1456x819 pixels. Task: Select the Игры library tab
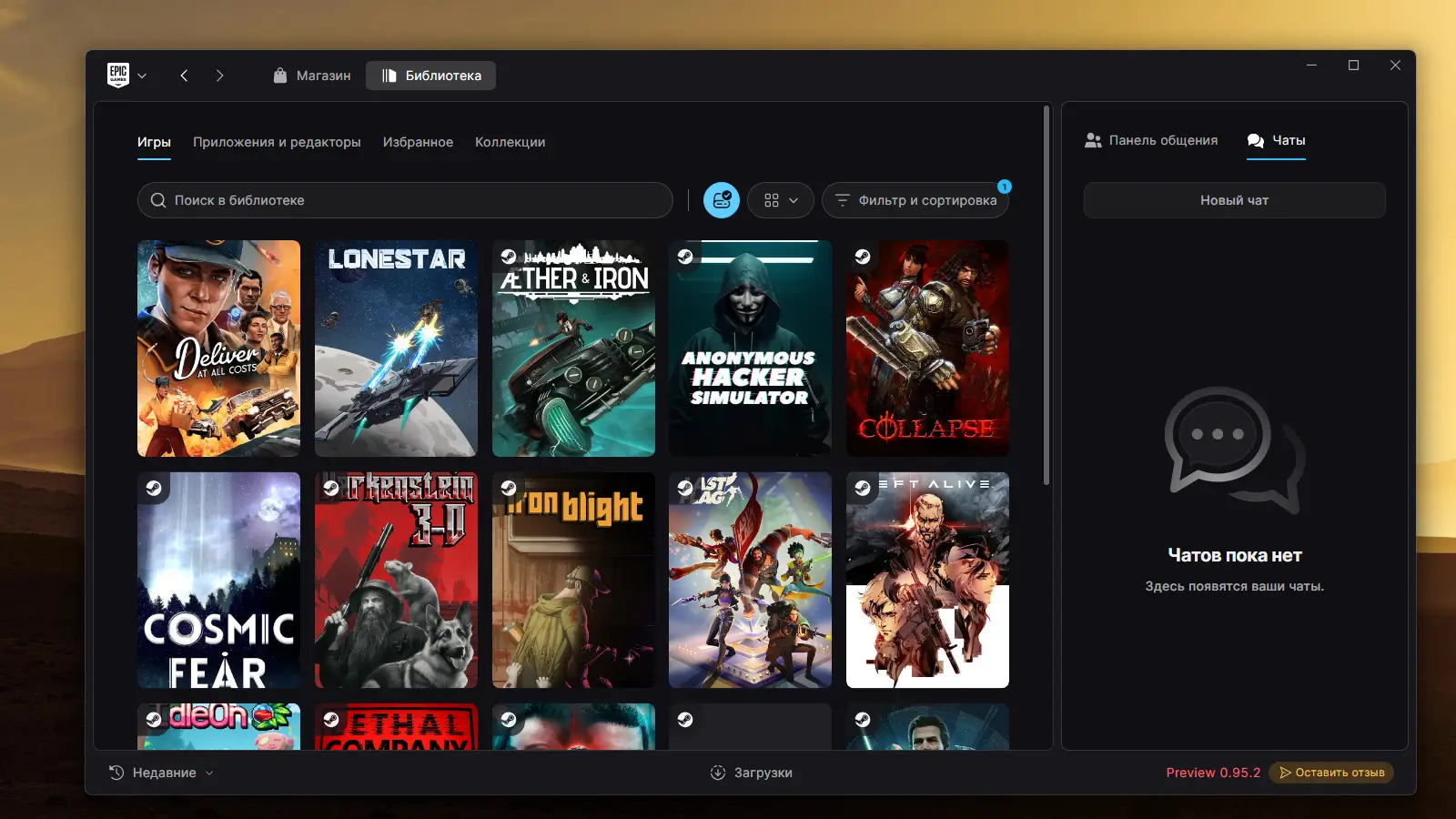click(x=154, y=142)
